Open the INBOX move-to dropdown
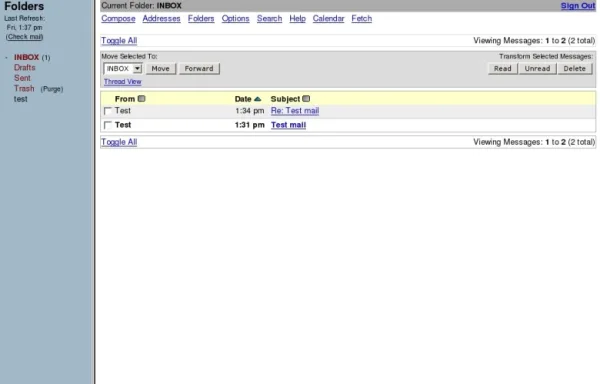This screenshot has height=384, width=600. (123, 68)
